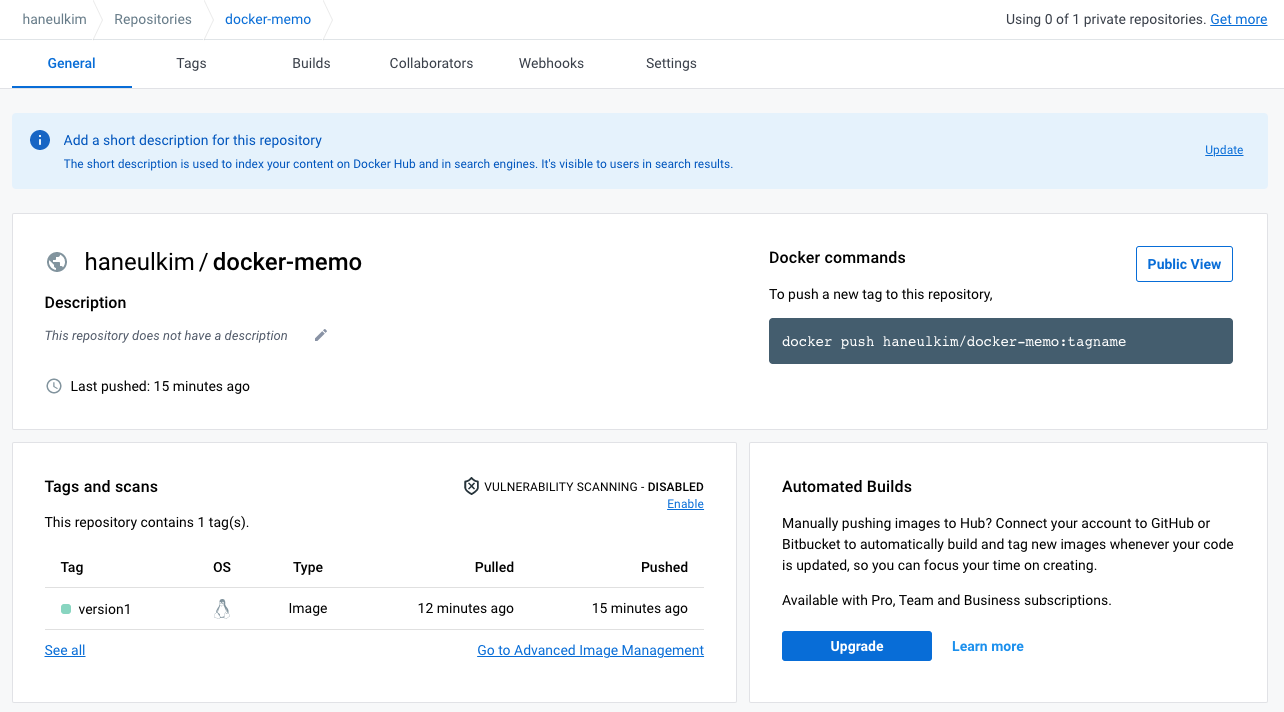Click the haneulkim breadcrumb
Image resolution: width=1284 pixels, height=712 pixels.
click(55, 19)
